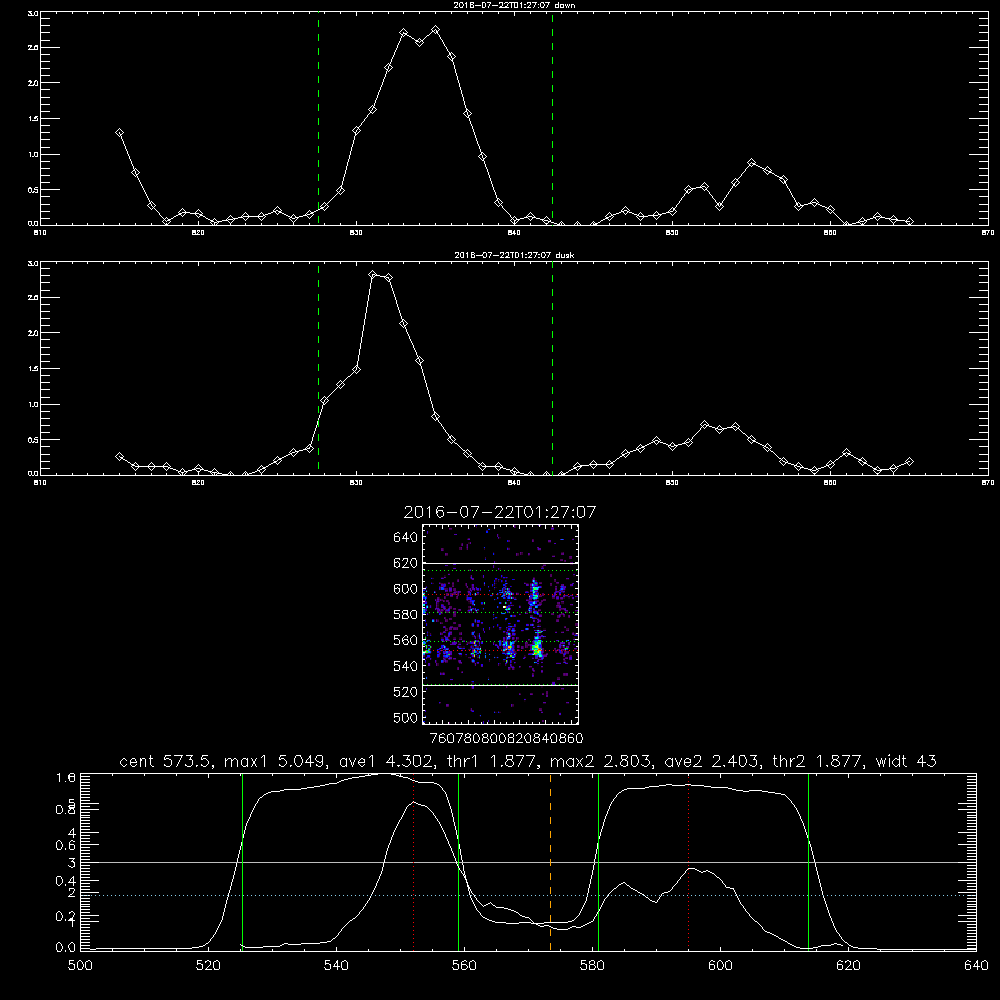The width and height of the screenshot is (1000, 1000).
Task: Click the solid horizontal line at level 3
Action: [x=529, y=862]
